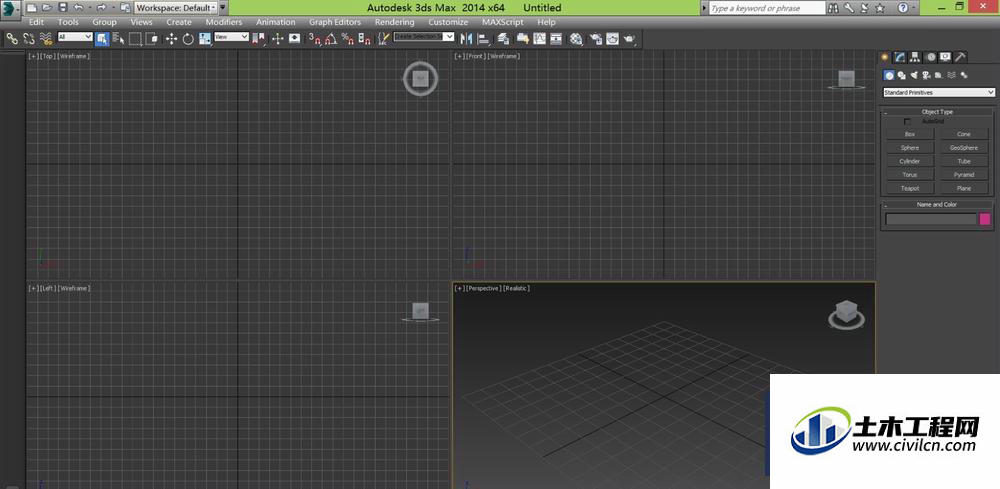Activate the Select and Move tool
The image size is (1000, 489).
point(172,39)
